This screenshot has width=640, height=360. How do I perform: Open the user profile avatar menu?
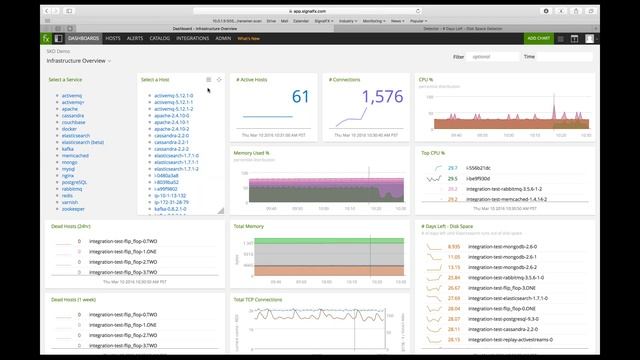[x=589, y=38]
